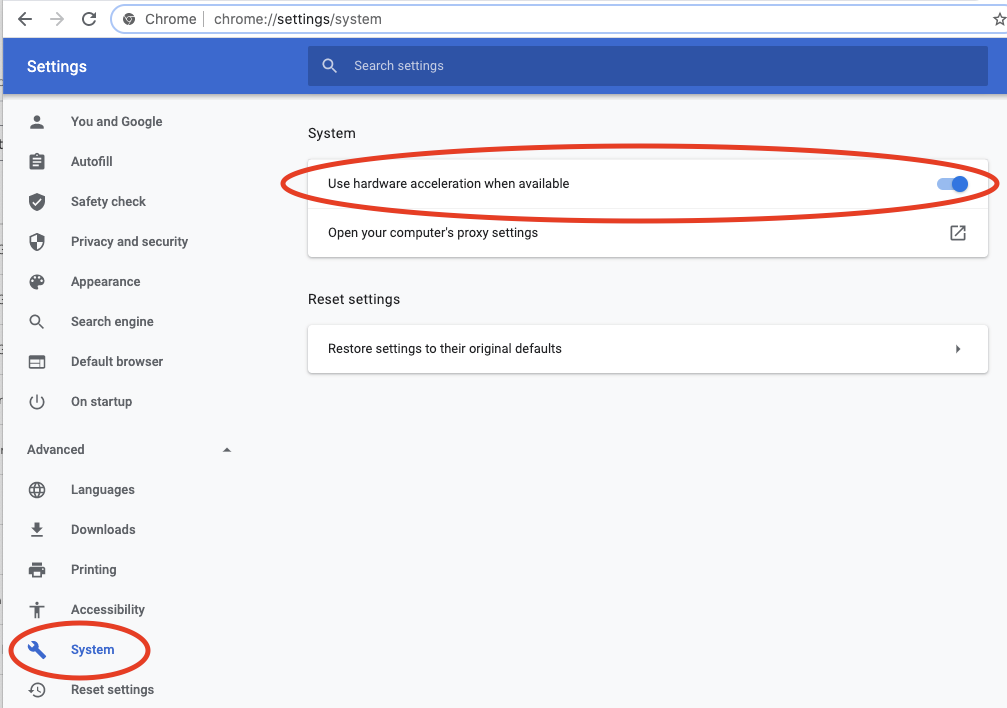Open Privacy and security settings

pyautogui.click(x=130, y=242)
